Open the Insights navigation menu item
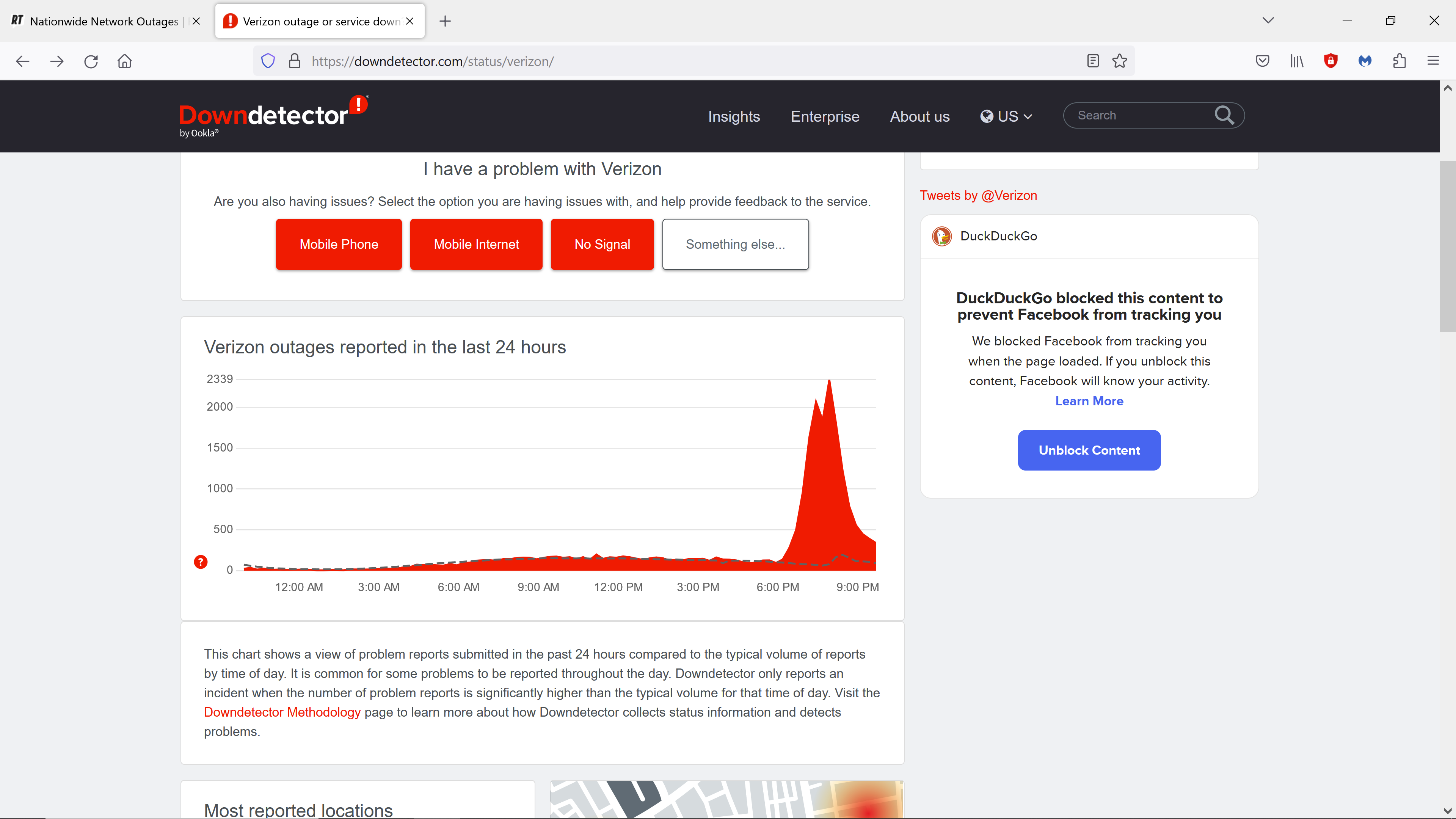The image size is (1456, 819). pyautogui.click(x=734, y=116)
